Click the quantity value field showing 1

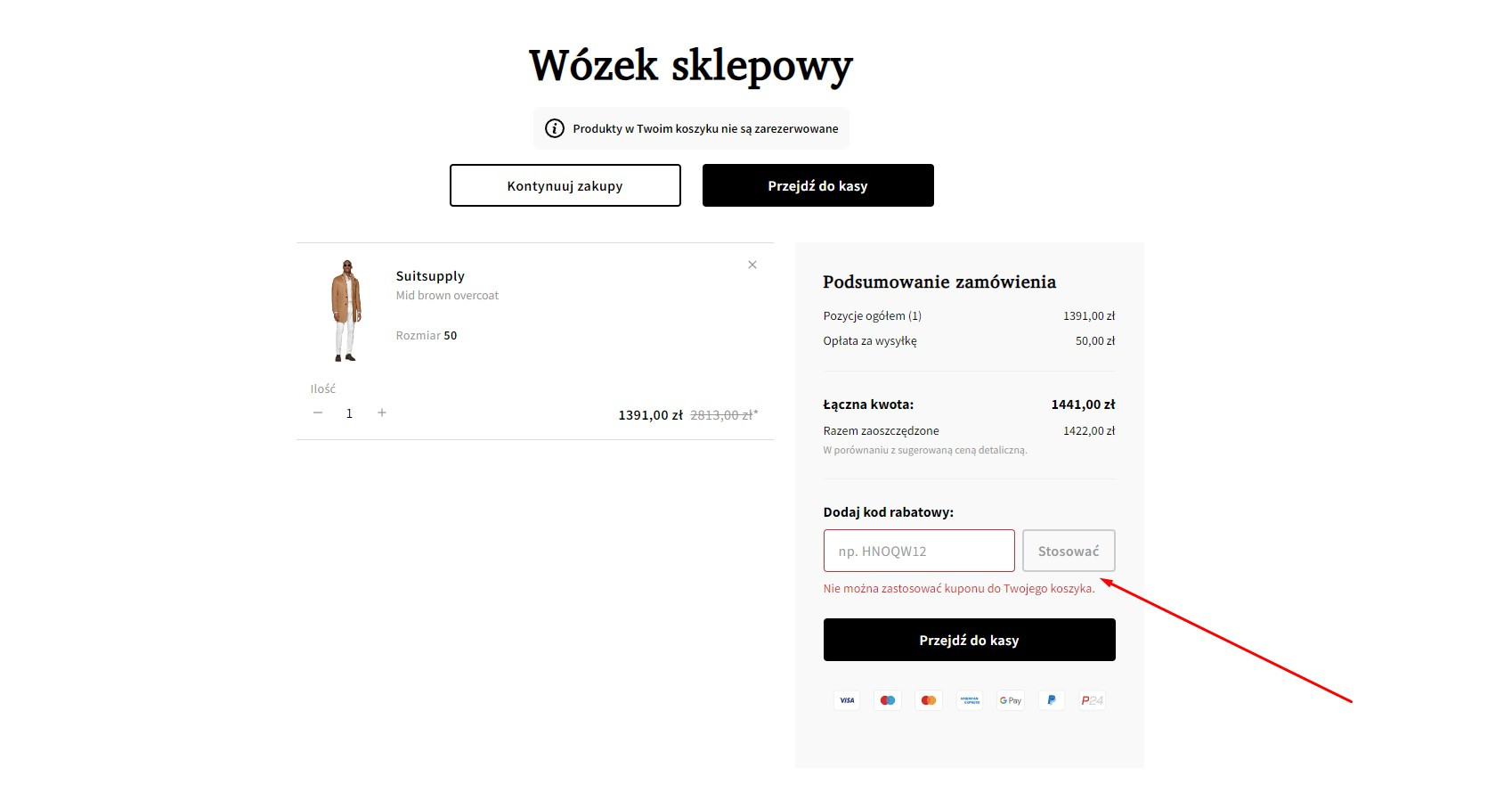click(x=349, y=413)
